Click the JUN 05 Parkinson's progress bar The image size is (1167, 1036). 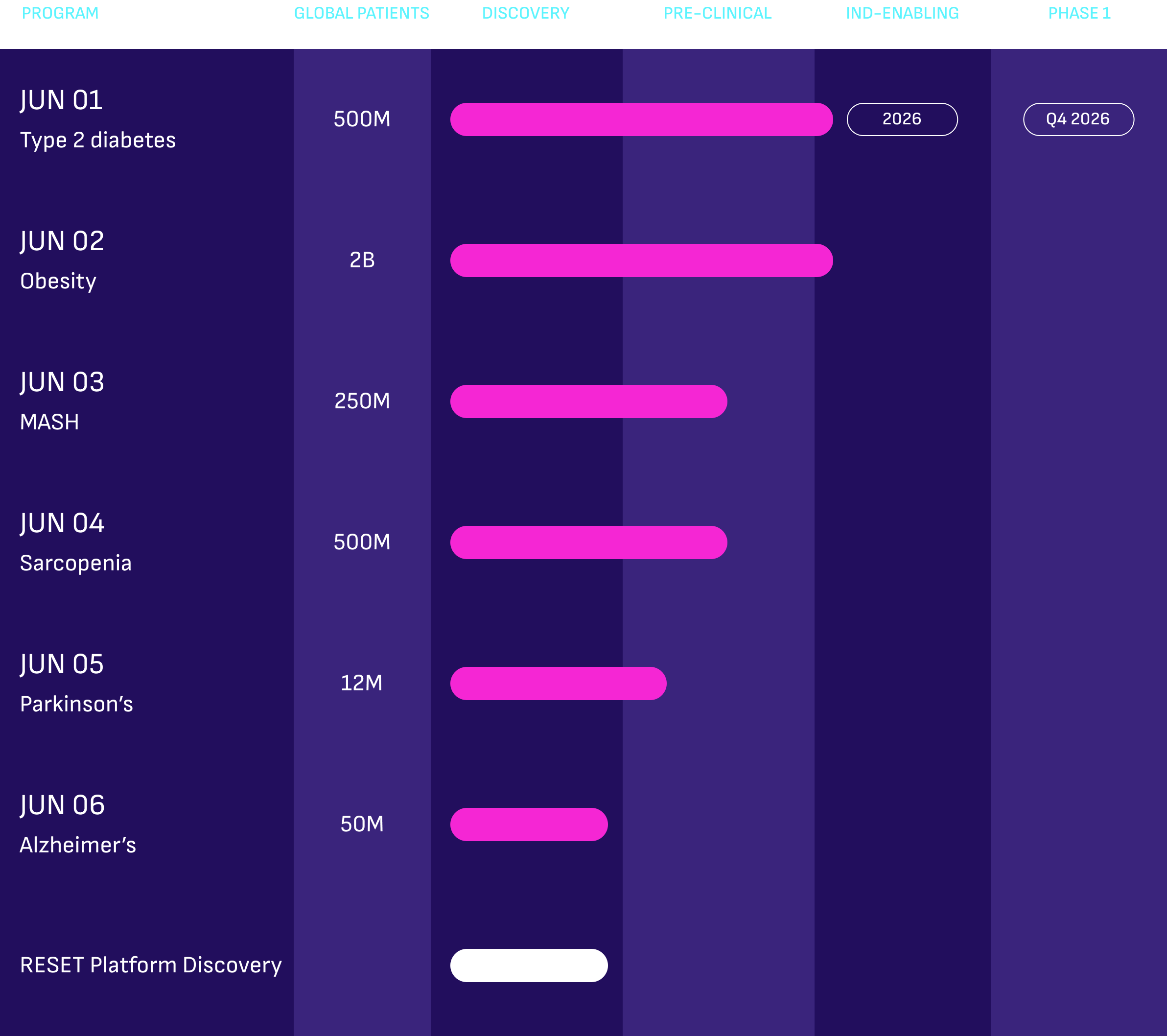559,683
